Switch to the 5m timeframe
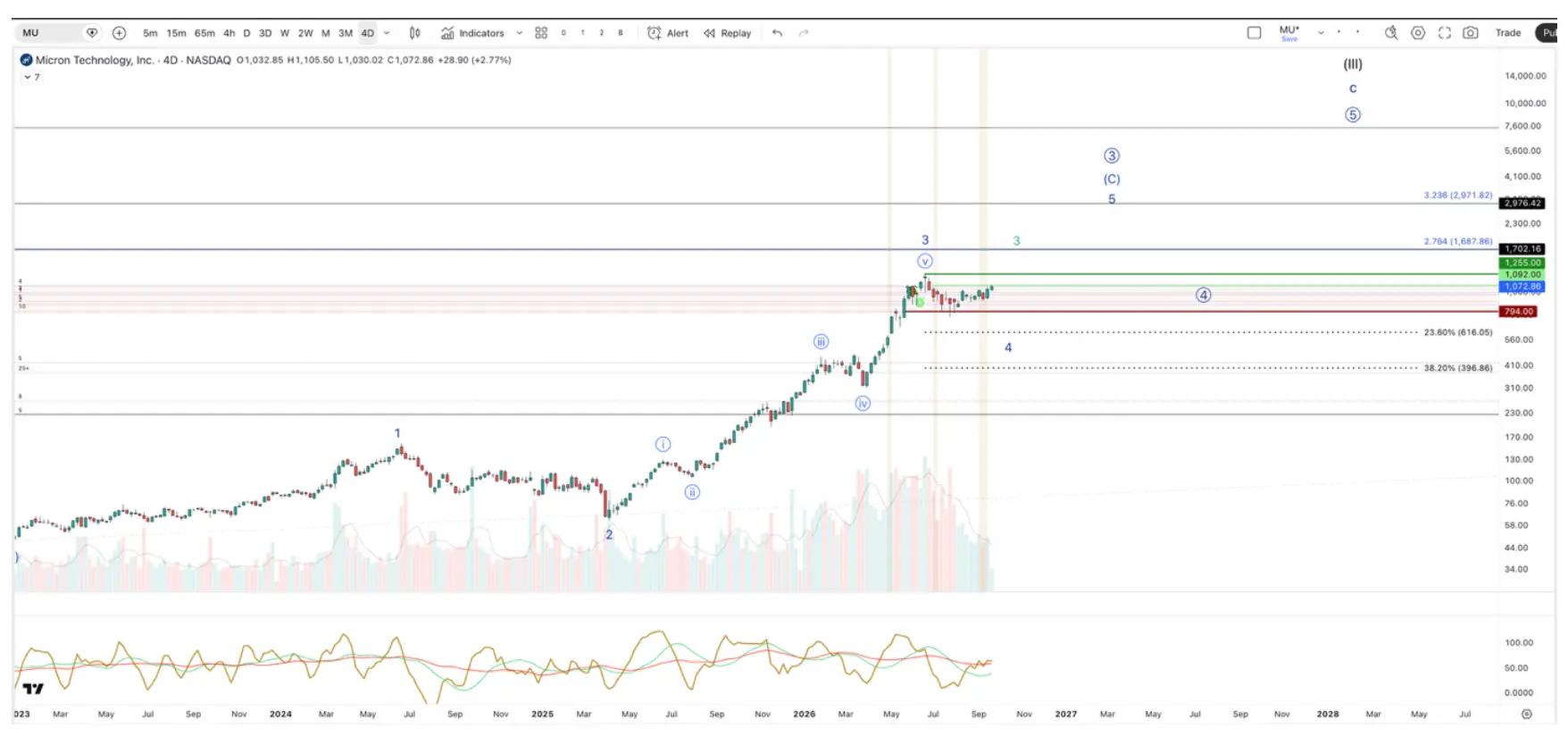 tap(150, 33)
